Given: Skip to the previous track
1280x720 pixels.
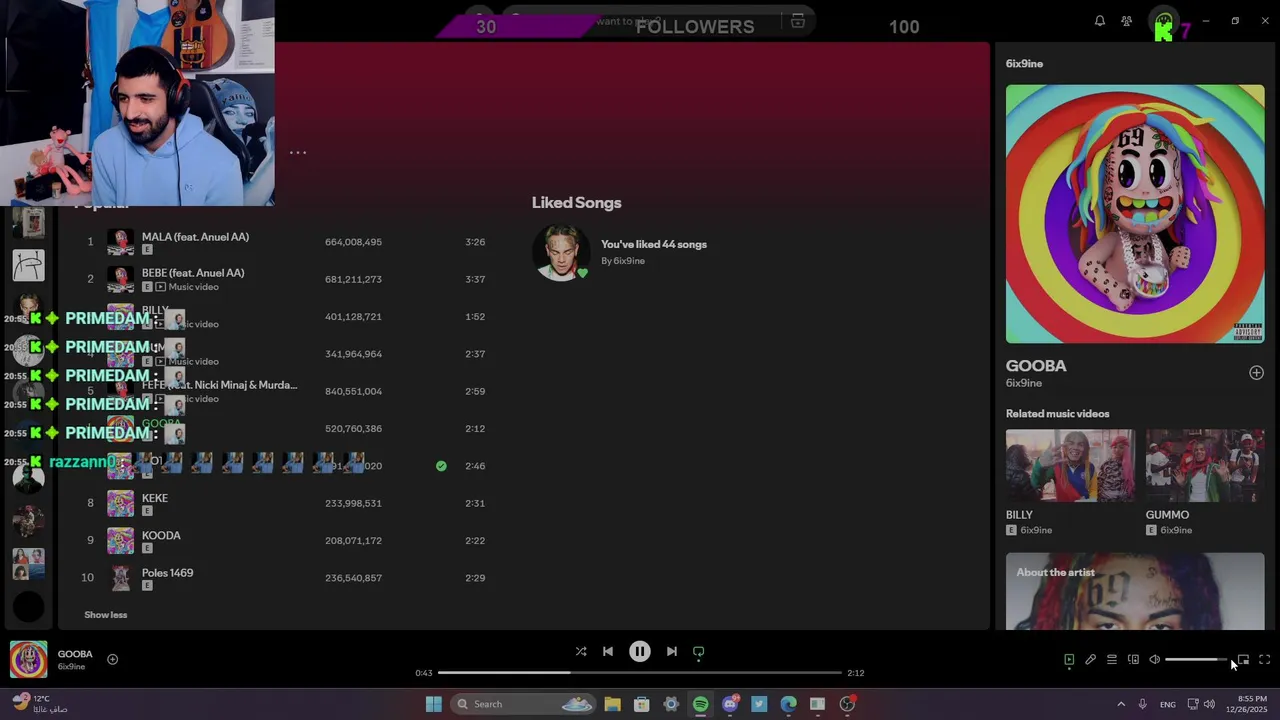Looking at the screenshot, I should pyautogui.click(x=608, y=651).
